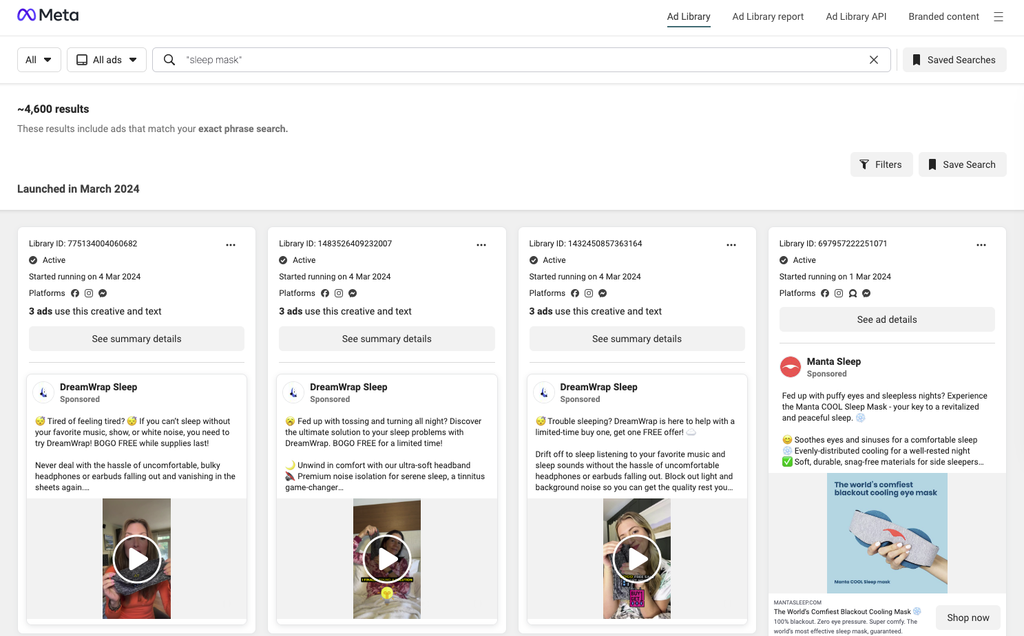Expand the All country dropdown
Image resolution: width=1024 pixels, height=636 pixels.
[39, 59]
